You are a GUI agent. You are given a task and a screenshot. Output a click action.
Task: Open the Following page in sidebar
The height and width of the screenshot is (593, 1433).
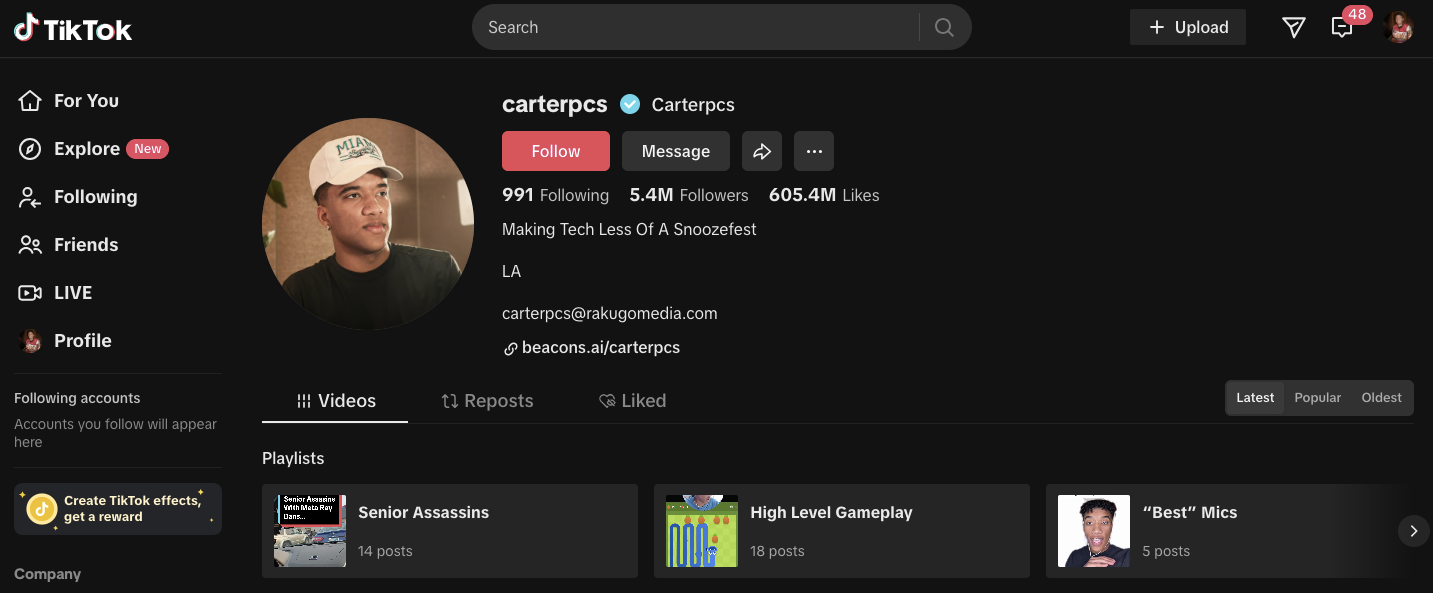coord(95,196)
